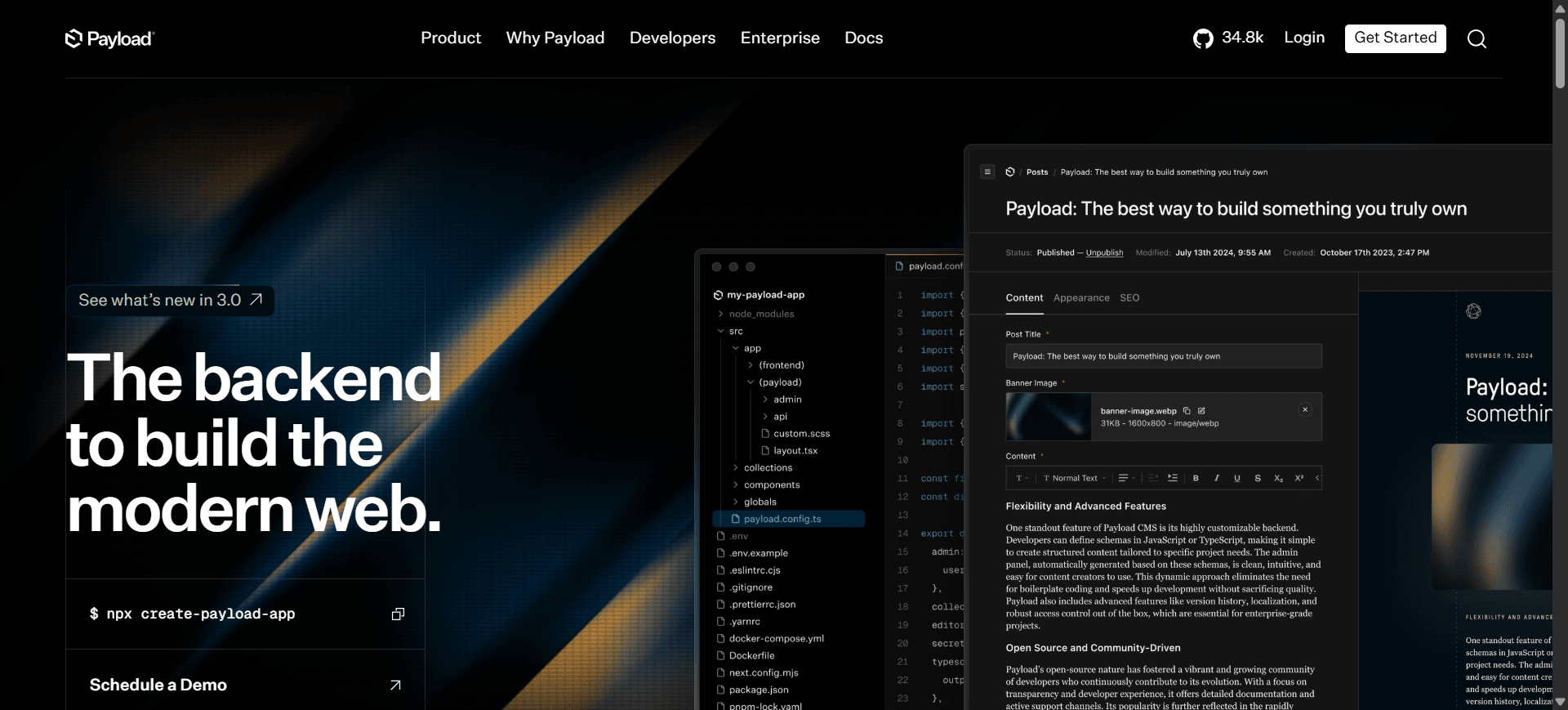Expand the admin folder

(765, 400)
